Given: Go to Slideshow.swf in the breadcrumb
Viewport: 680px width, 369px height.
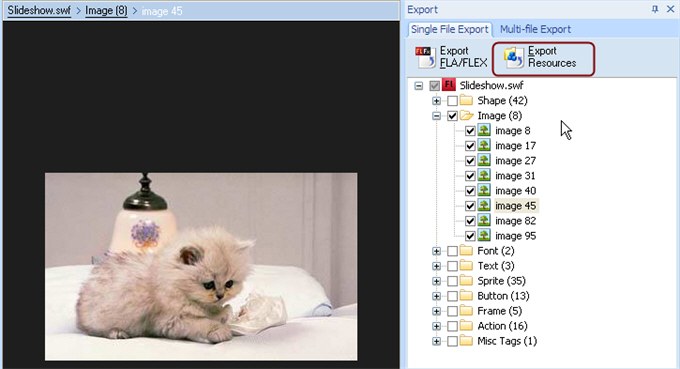Looking at the screenshot, I should tap(39, 11).
